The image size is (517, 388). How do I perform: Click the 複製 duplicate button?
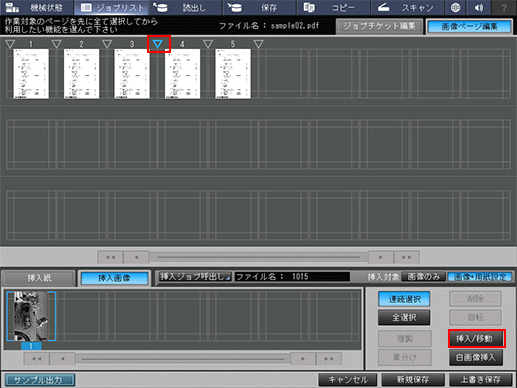tap(405, 339)
